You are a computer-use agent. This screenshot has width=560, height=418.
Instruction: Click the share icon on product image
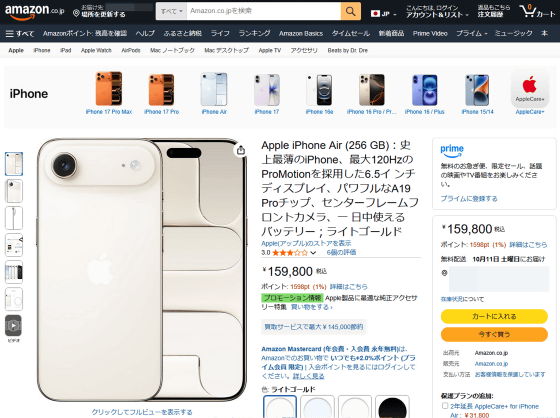click(241, 150)
